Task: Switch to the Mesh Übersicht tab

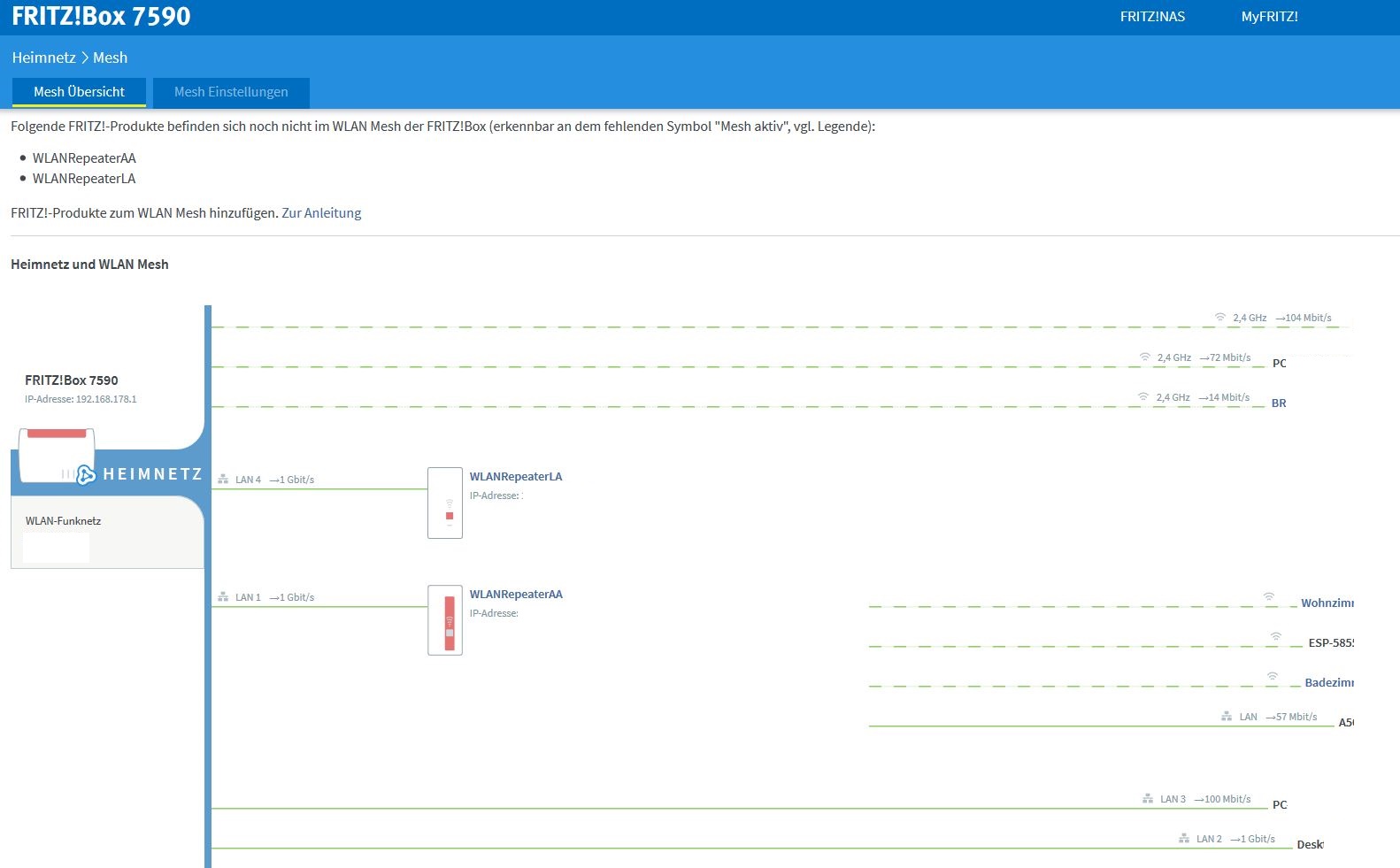Action: coord(79,92)
